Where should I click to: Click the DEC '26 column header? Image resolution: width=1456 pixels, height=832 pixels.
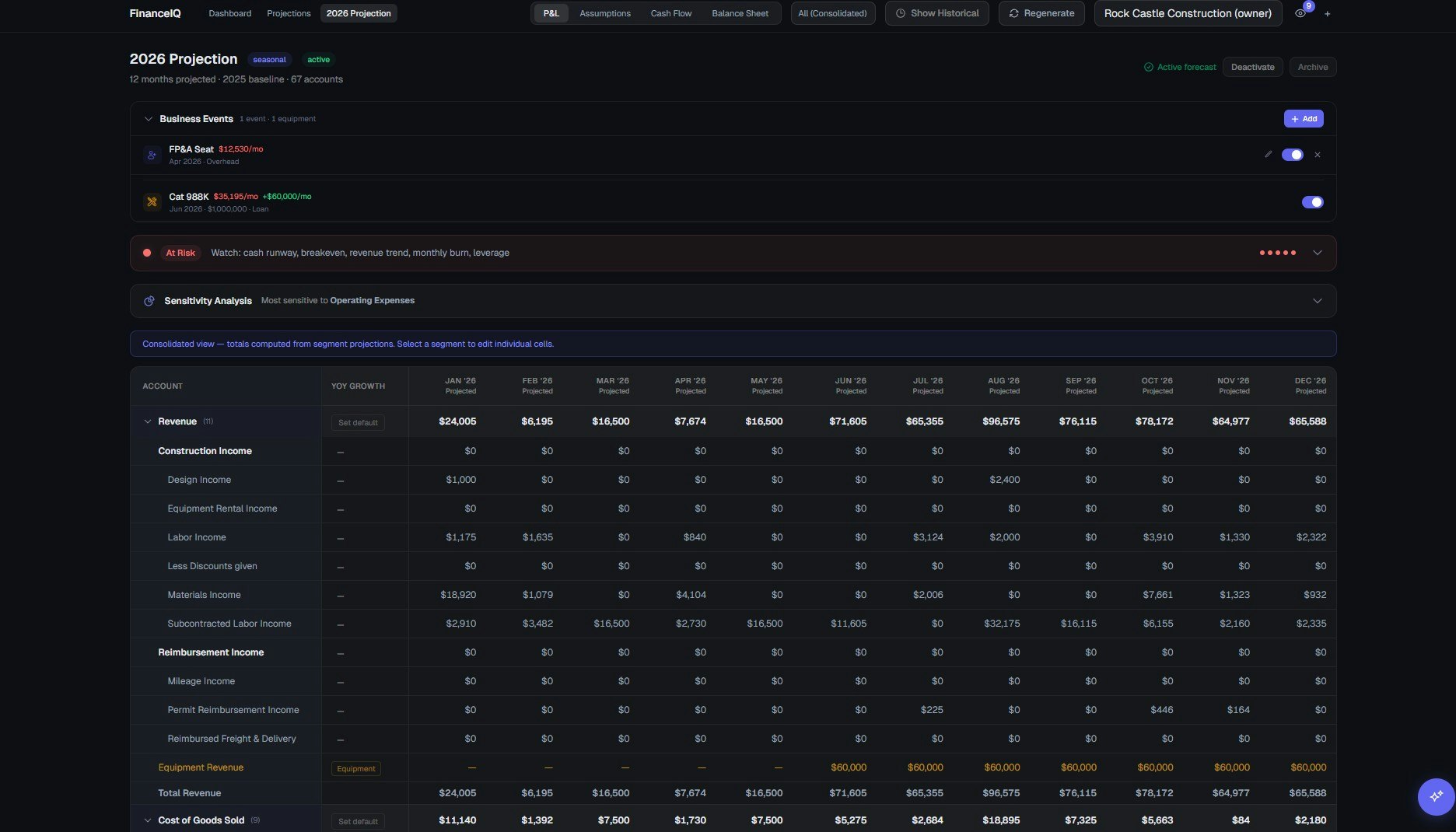click(1310, 386)
